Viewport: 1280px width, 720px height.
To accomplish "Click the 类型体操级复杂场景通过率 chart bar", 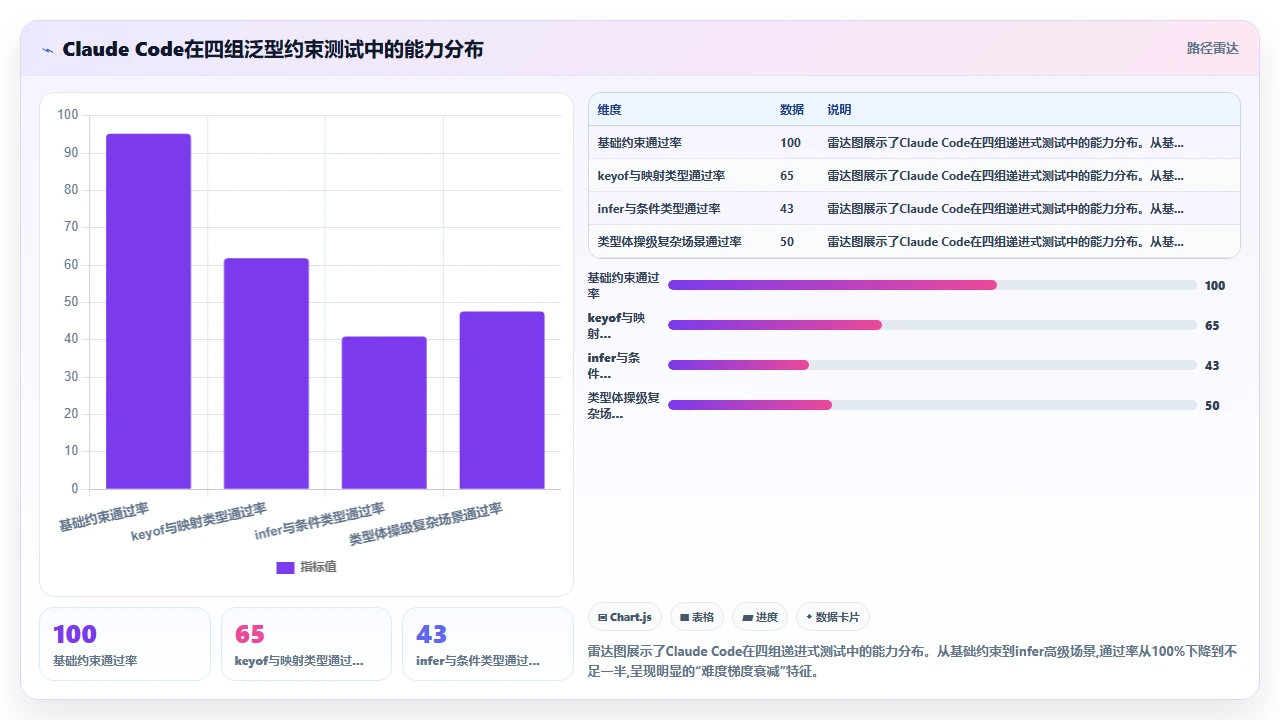I will click(x=502, y=400).
